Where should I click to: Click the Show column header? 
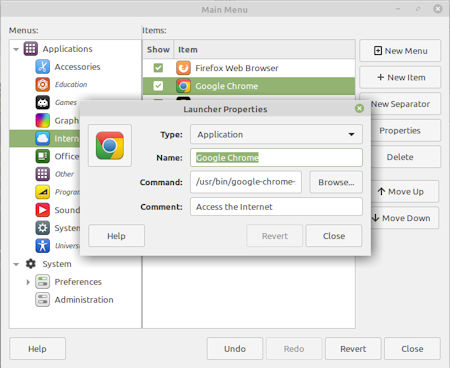[x=158, y=50]
